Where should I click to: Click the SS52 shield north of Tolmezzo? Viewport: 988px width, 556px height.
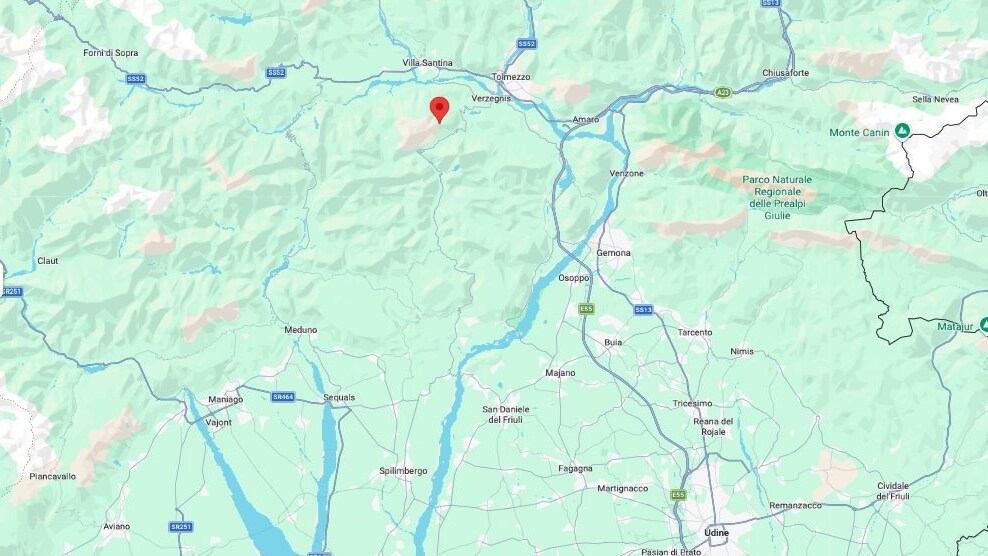pyautogui.click(x=527, y=43)
